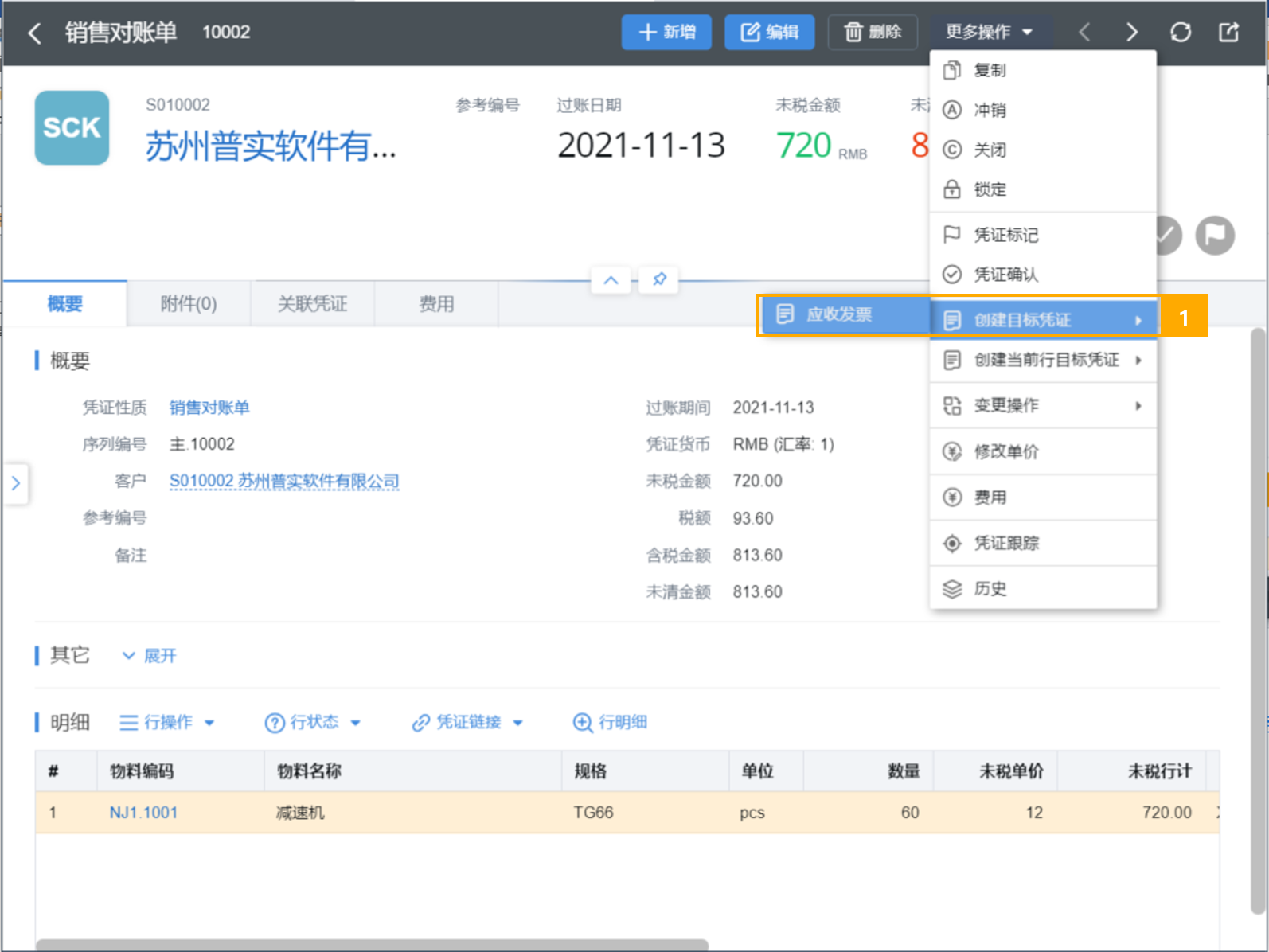This screenshot has width=1269, height=952.
Task: Click the vertical page scrollbar
Action: pos(1258,621)
